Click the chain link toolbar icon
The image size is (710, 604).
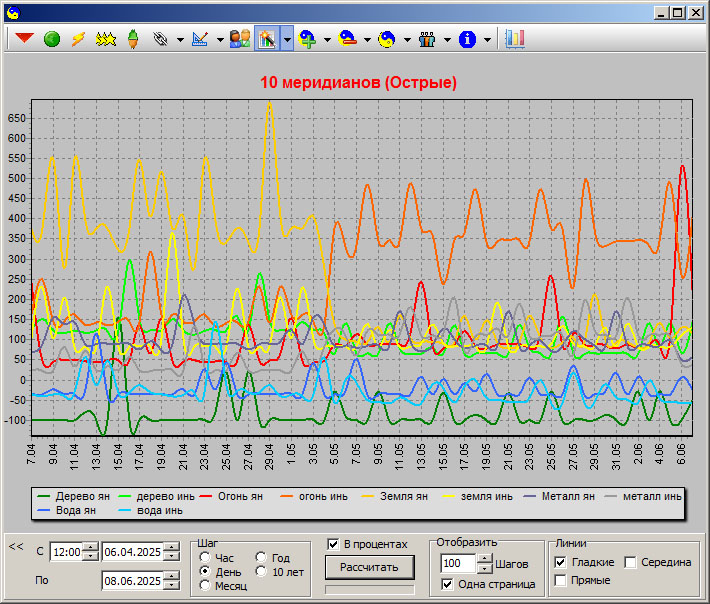click(x=160, y=39)
